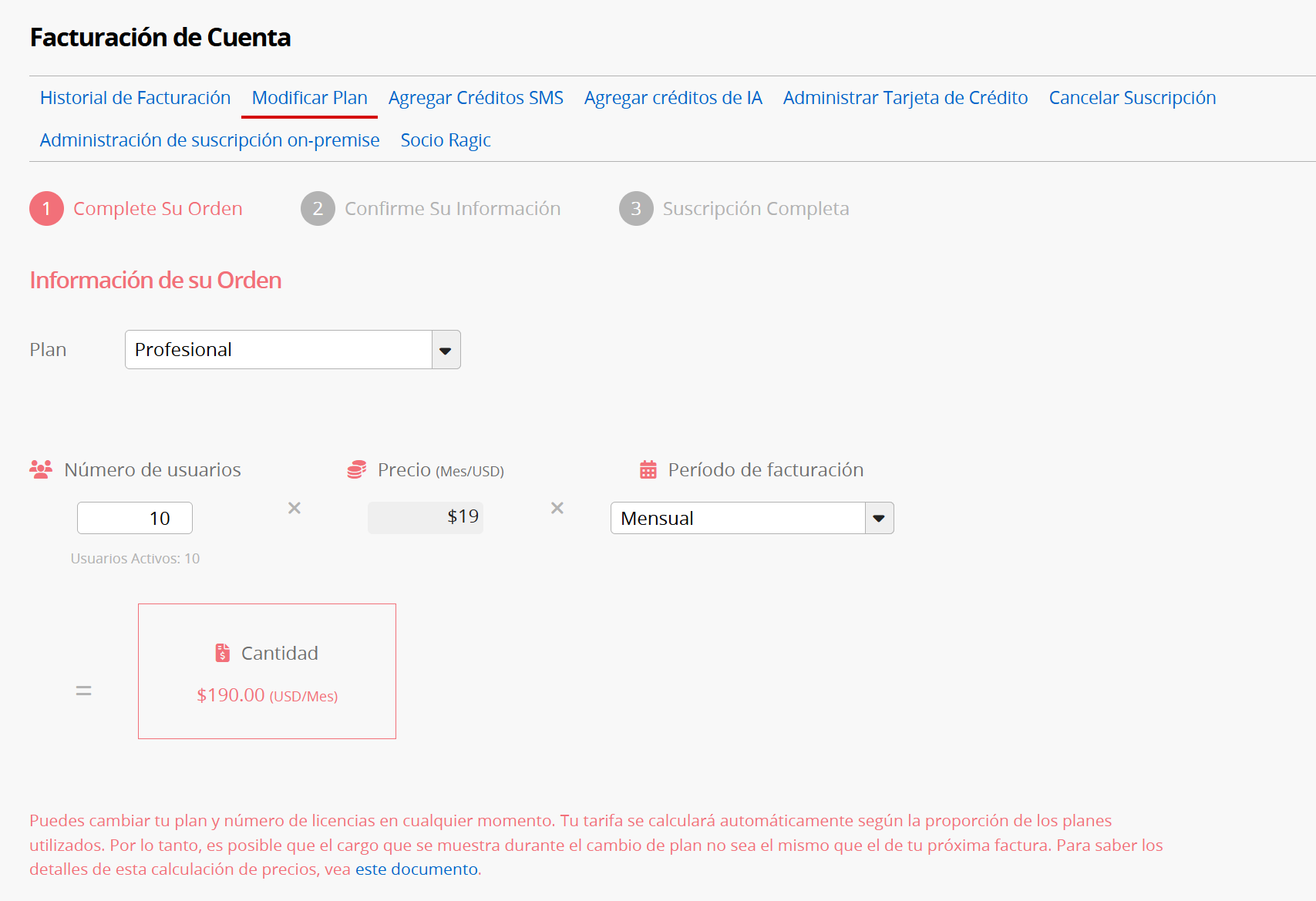Go to Agregar Créditos SMS tab
The width and height of the screenshot is (1316, 901).
pyautogui.click(x=476, y=98)
